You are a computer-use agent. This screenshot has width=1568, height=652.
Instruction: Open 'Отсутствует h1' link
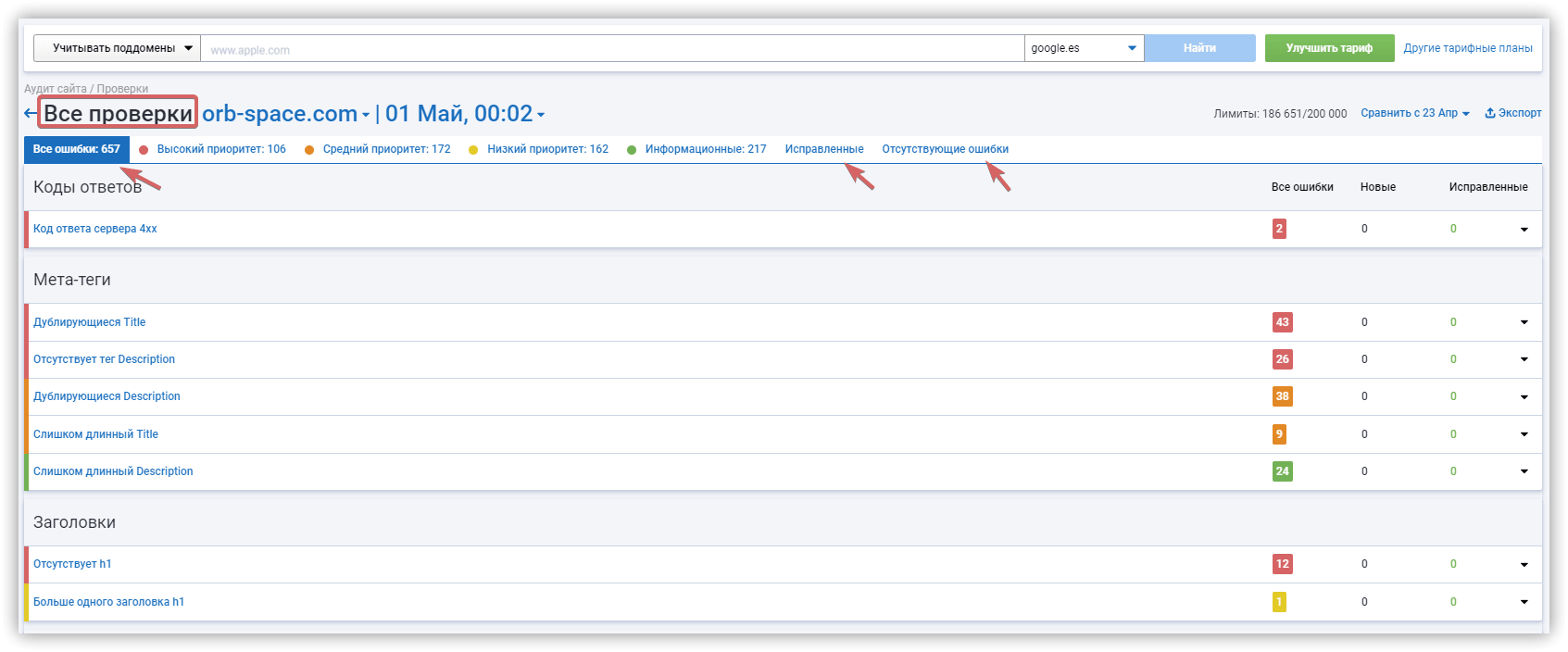click(x=72, y=564)
